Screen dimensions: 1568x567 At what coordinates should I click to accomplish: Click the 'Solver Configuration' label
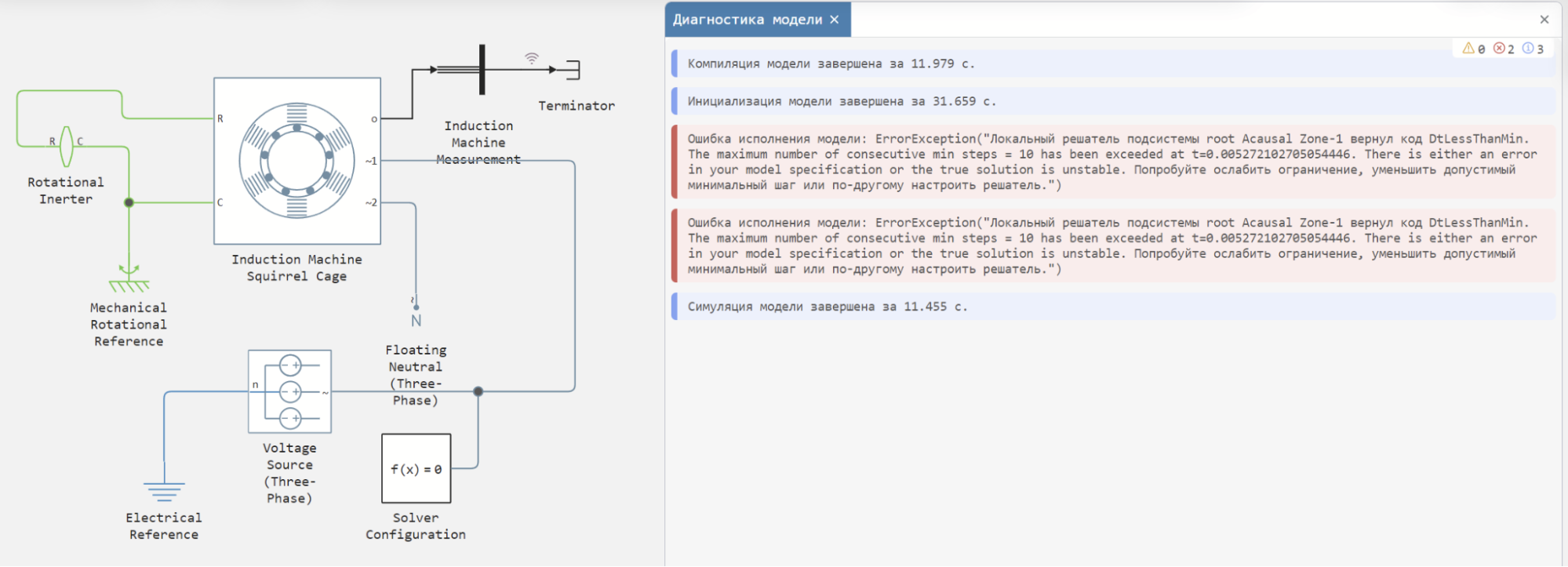tap(416, 526)
